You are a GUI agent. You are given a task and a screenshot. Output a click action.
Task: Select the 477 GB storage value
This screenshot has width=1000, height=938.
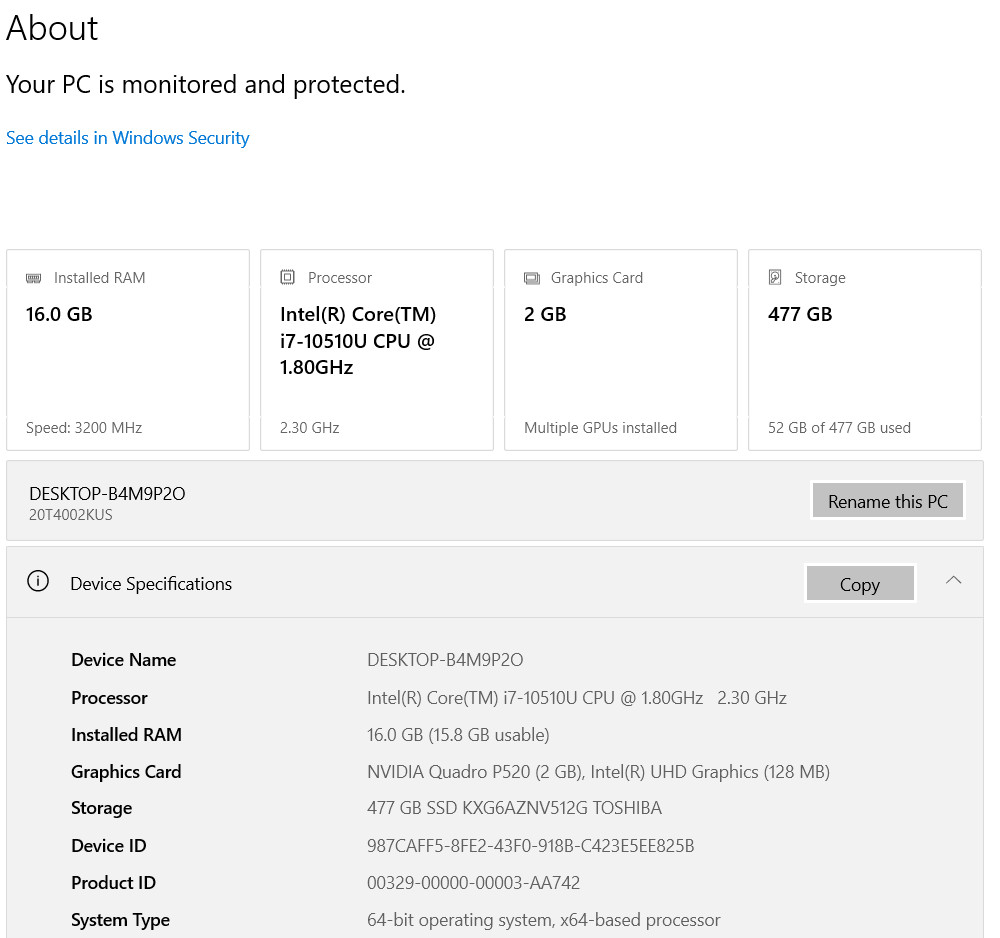coord(800,314)
